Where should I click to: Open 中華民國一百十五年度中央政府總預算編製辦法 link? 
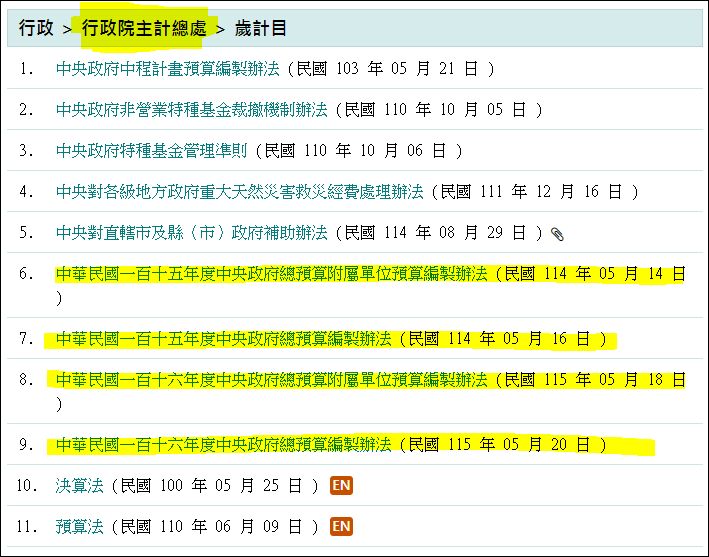click(x=223, y=339)
